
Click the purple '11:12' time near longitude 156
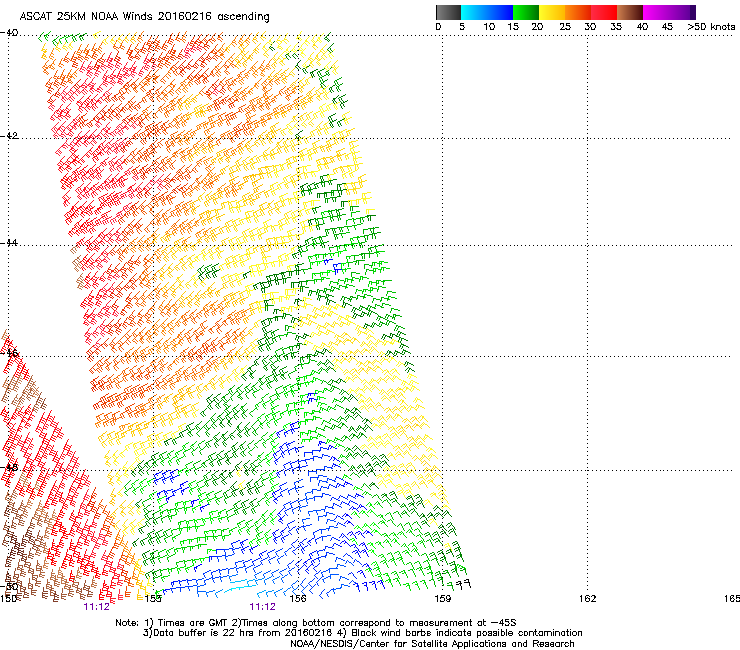click(262, 607)
